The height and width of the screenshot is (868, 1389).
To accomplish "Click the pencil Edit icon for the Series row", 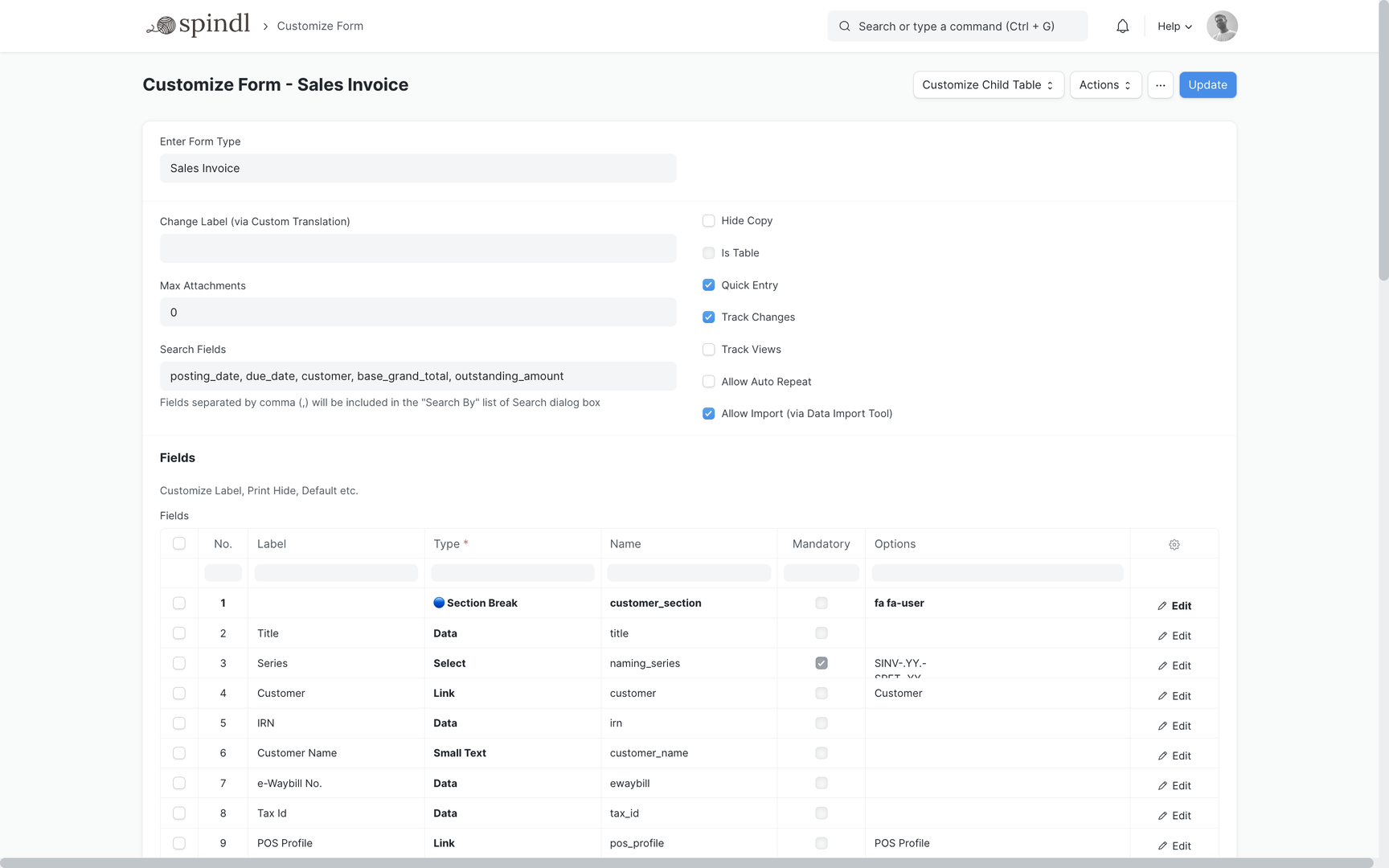I will tap(1162, 665).
